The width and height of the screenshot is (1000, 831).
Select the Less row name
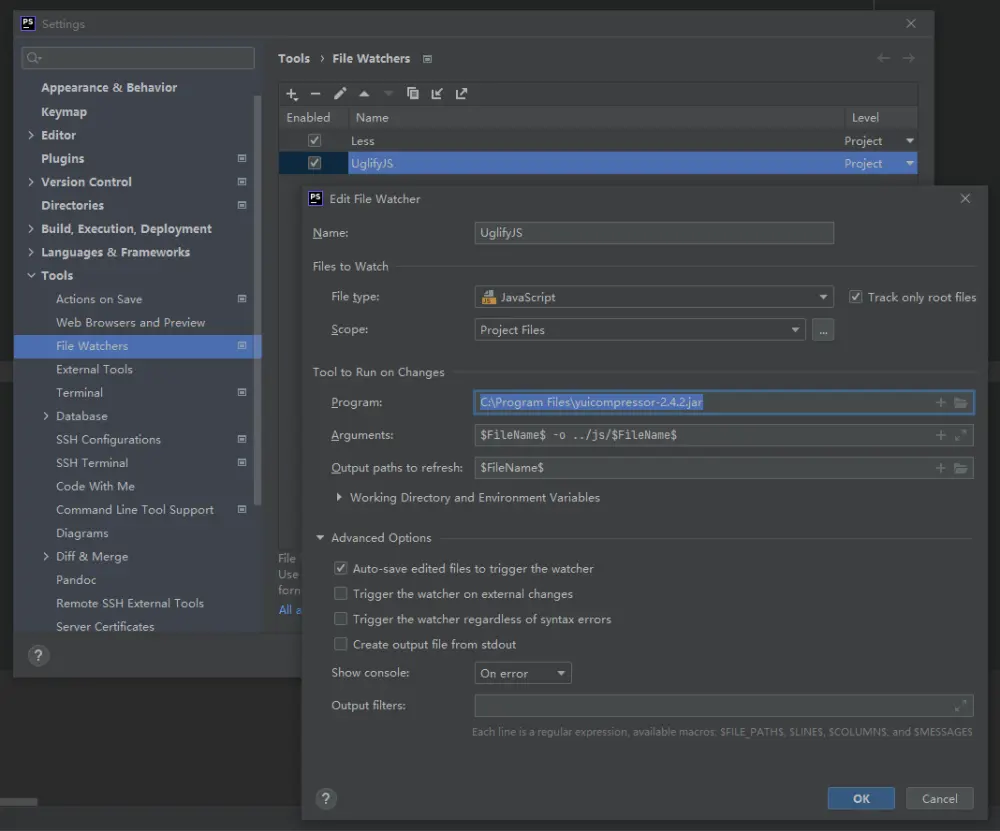[362, 141]
